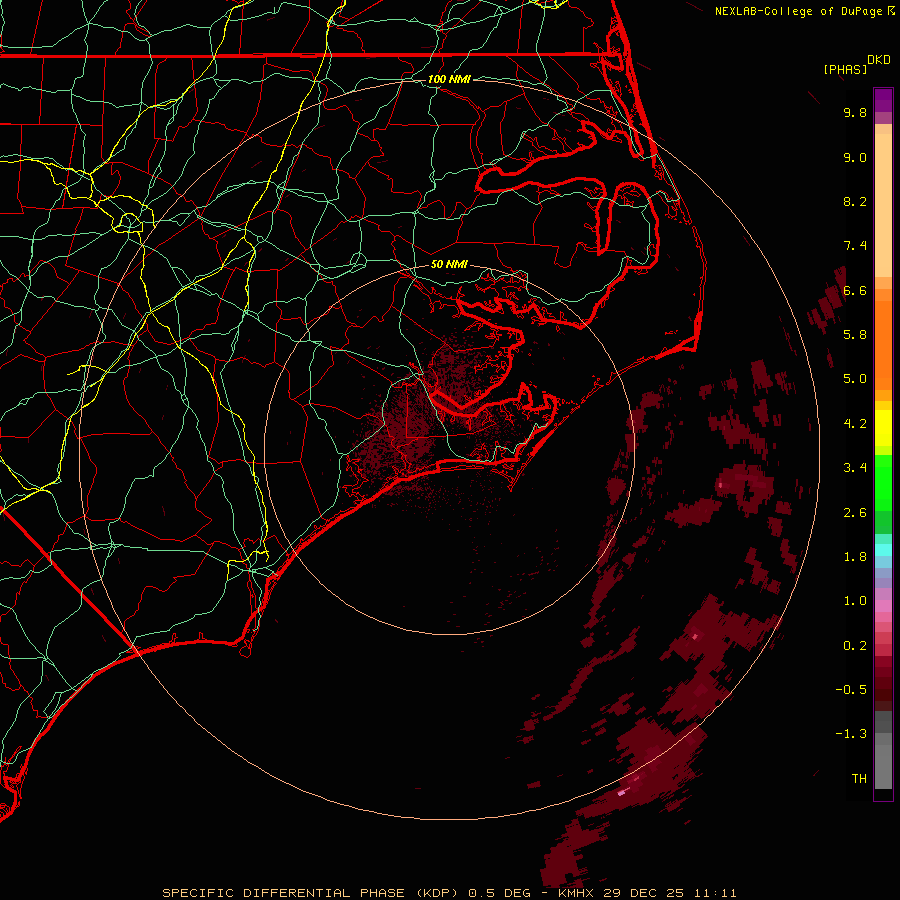Click the 100 NMI range ring label
900x900 pixels.
[x=449, y=79]
